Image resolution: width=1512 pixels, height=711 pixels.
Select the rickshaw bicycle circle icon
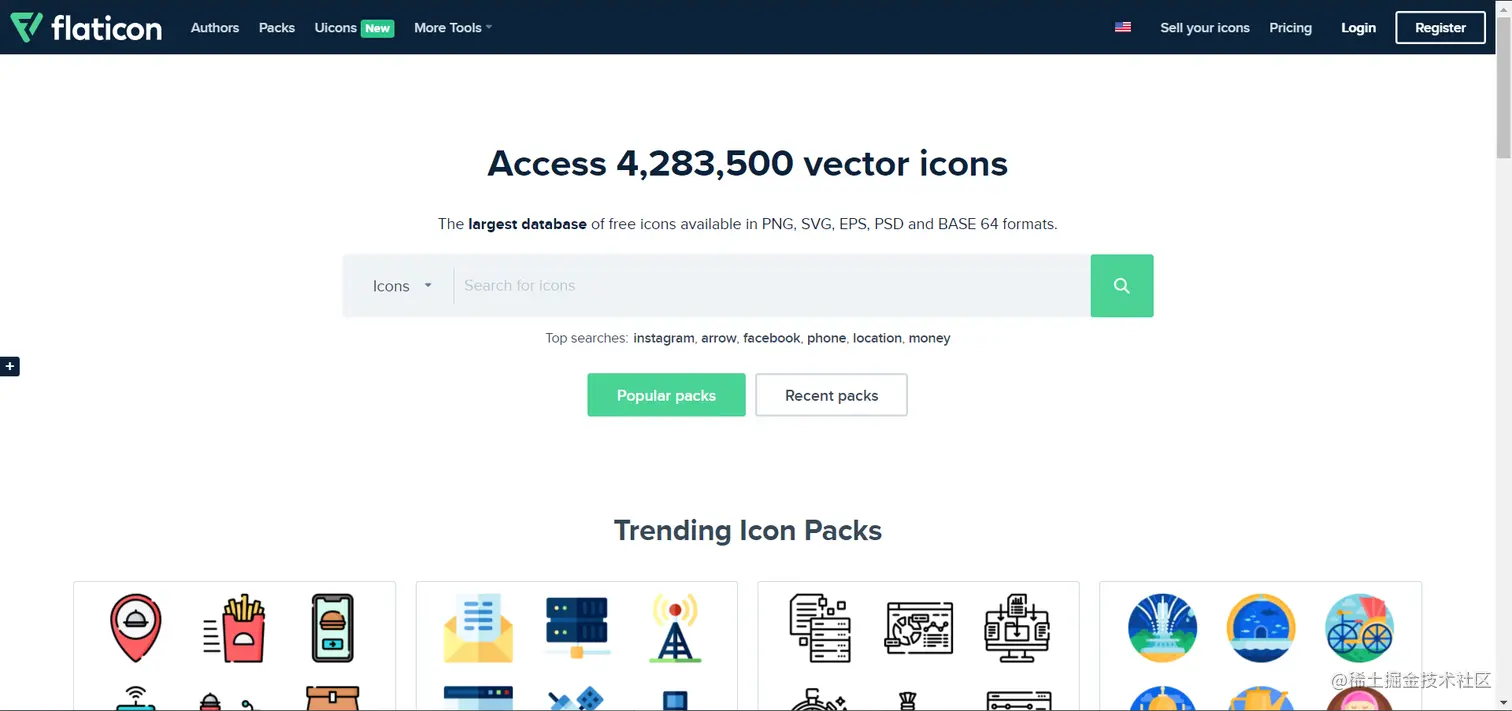click(x=1359, y=628)
